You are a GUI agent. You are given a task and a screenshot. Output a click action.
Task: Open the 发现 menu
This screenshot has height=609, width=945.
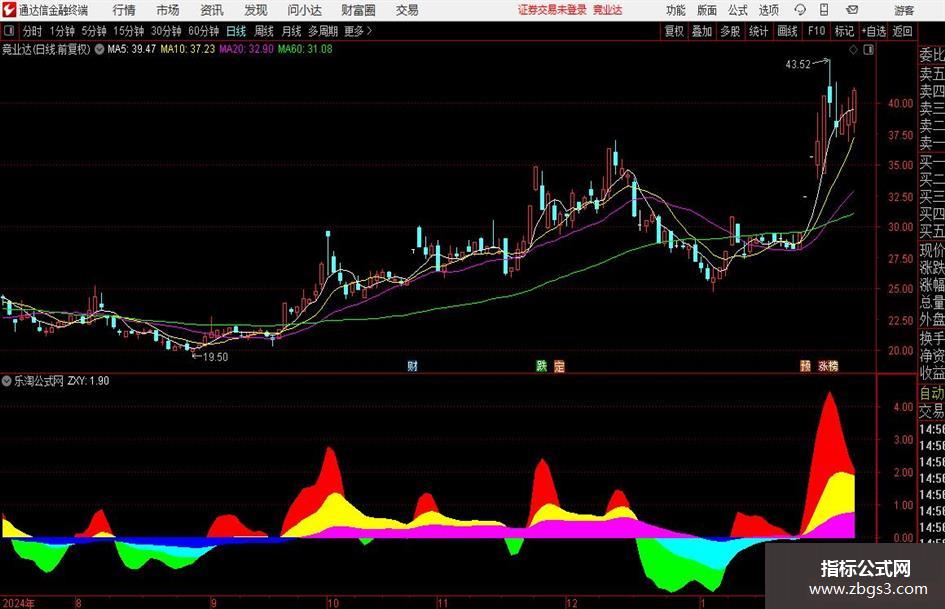click(256, 10)
